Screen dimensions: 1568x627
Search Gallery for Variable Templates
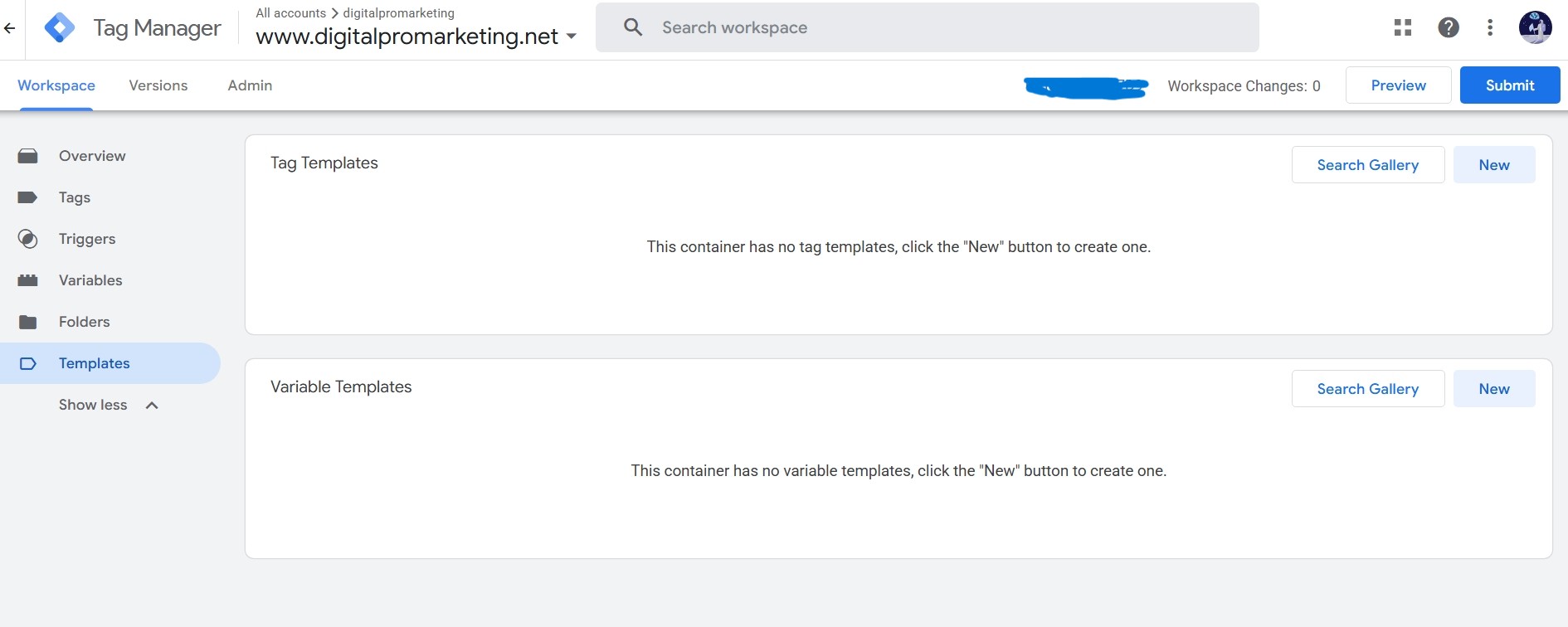click(x=1368, y=389)
